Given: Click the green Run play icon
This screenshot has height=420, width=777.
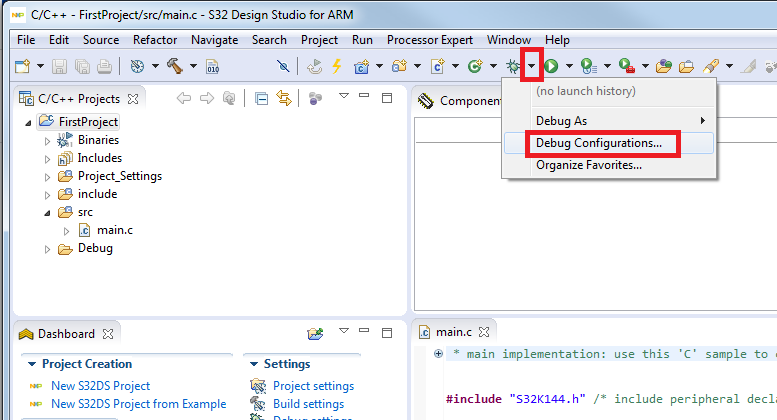Looking at the screenshot, I should 551,66.
